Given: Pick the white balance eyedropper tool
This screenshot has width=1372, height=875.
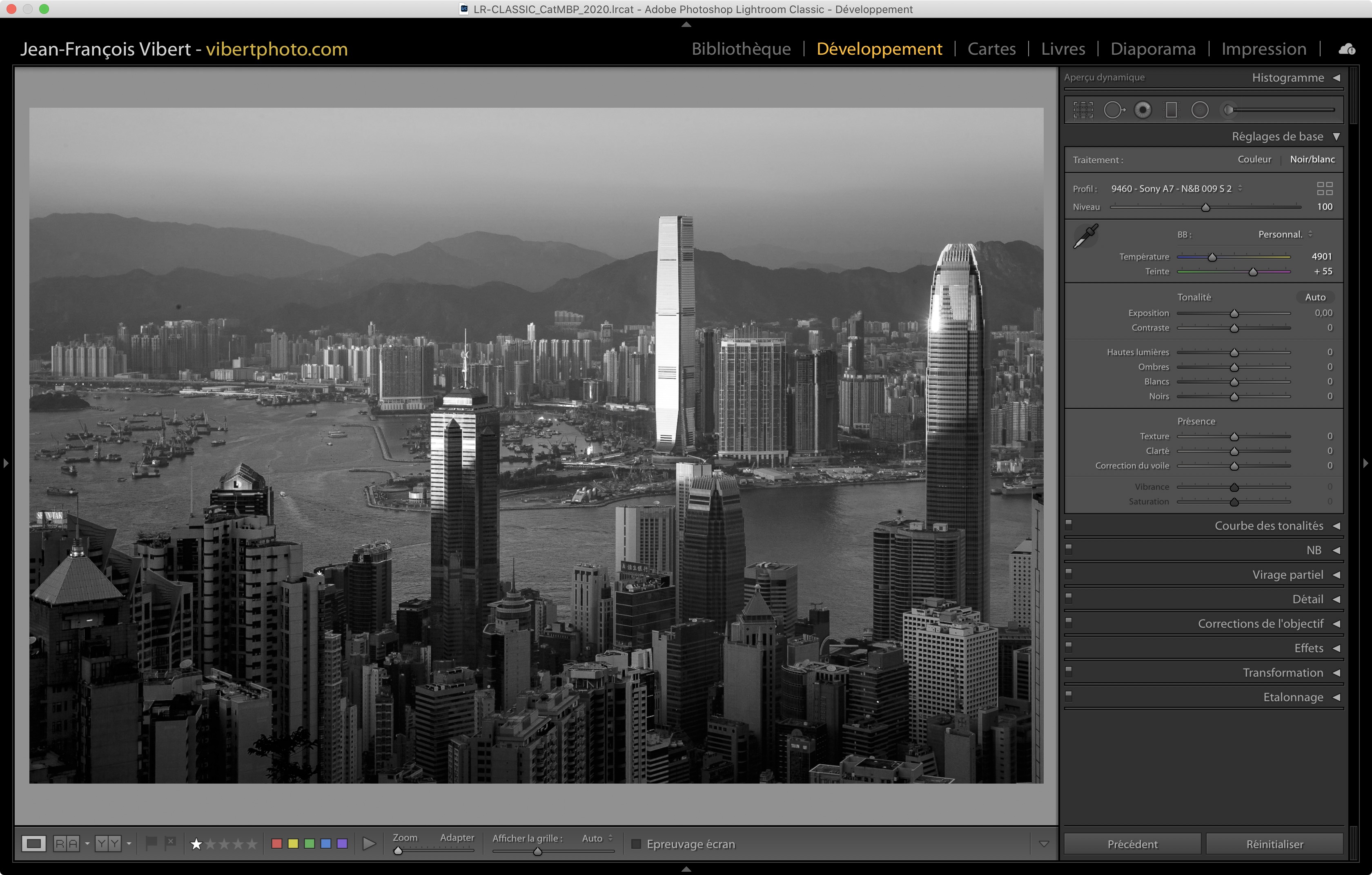Looking at the screenshot, I should point(1086,236).
